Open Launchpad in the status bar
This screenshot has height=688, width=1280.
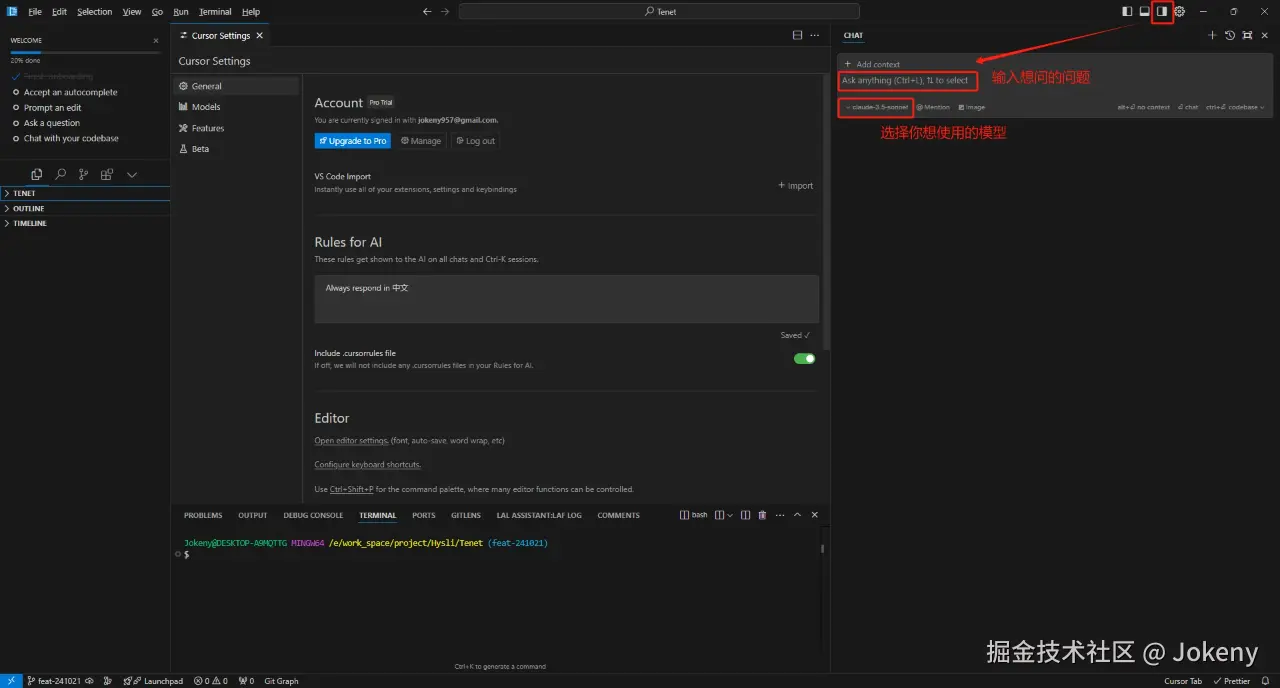(x=153, y=681)
